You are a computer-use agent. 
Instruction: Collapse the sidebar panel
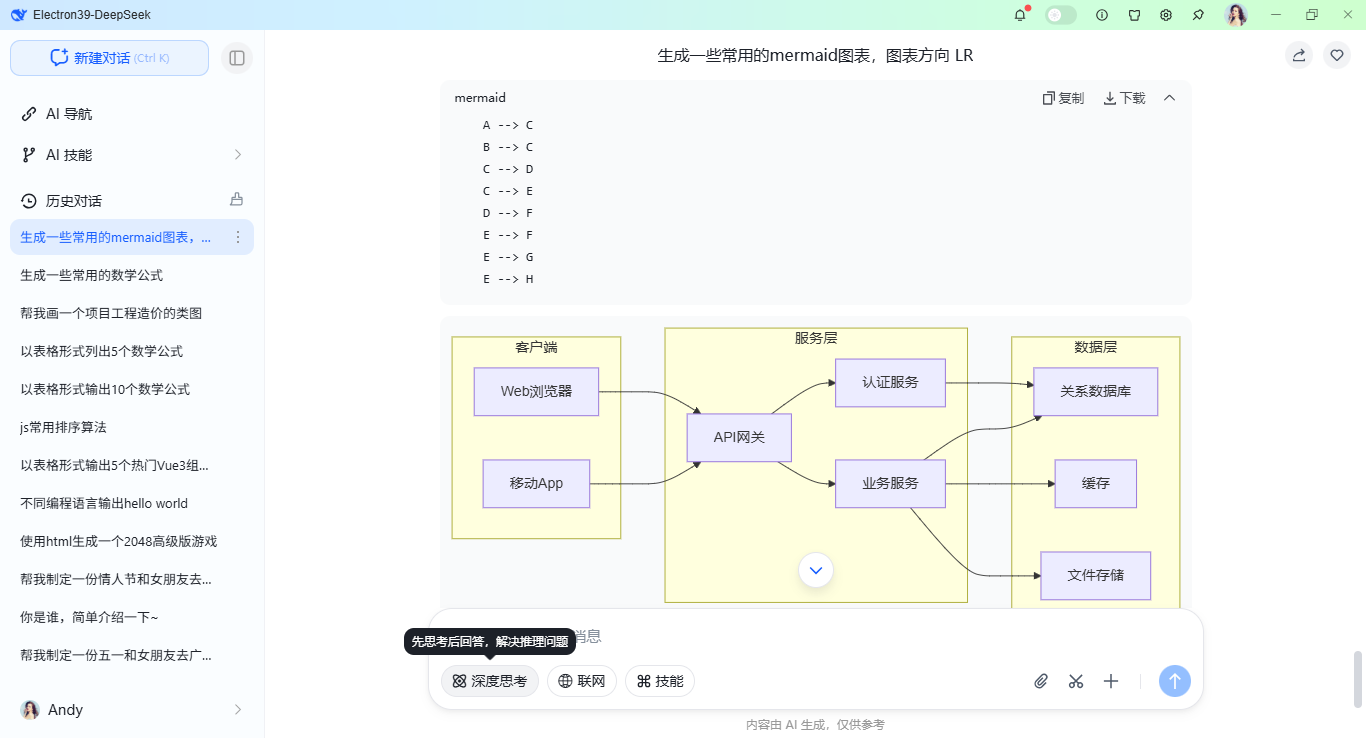pos(237,58)
